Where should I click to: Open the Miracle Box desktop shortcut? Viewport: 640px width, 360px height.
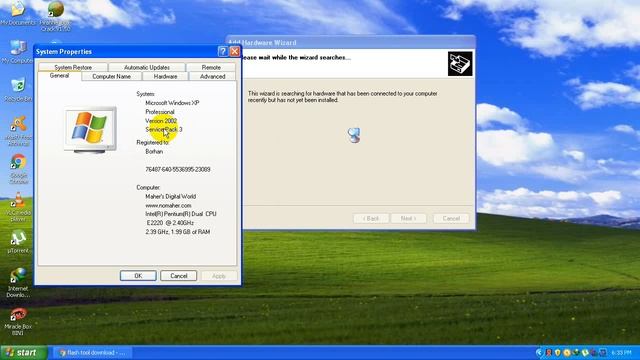(x=18, y=321)
